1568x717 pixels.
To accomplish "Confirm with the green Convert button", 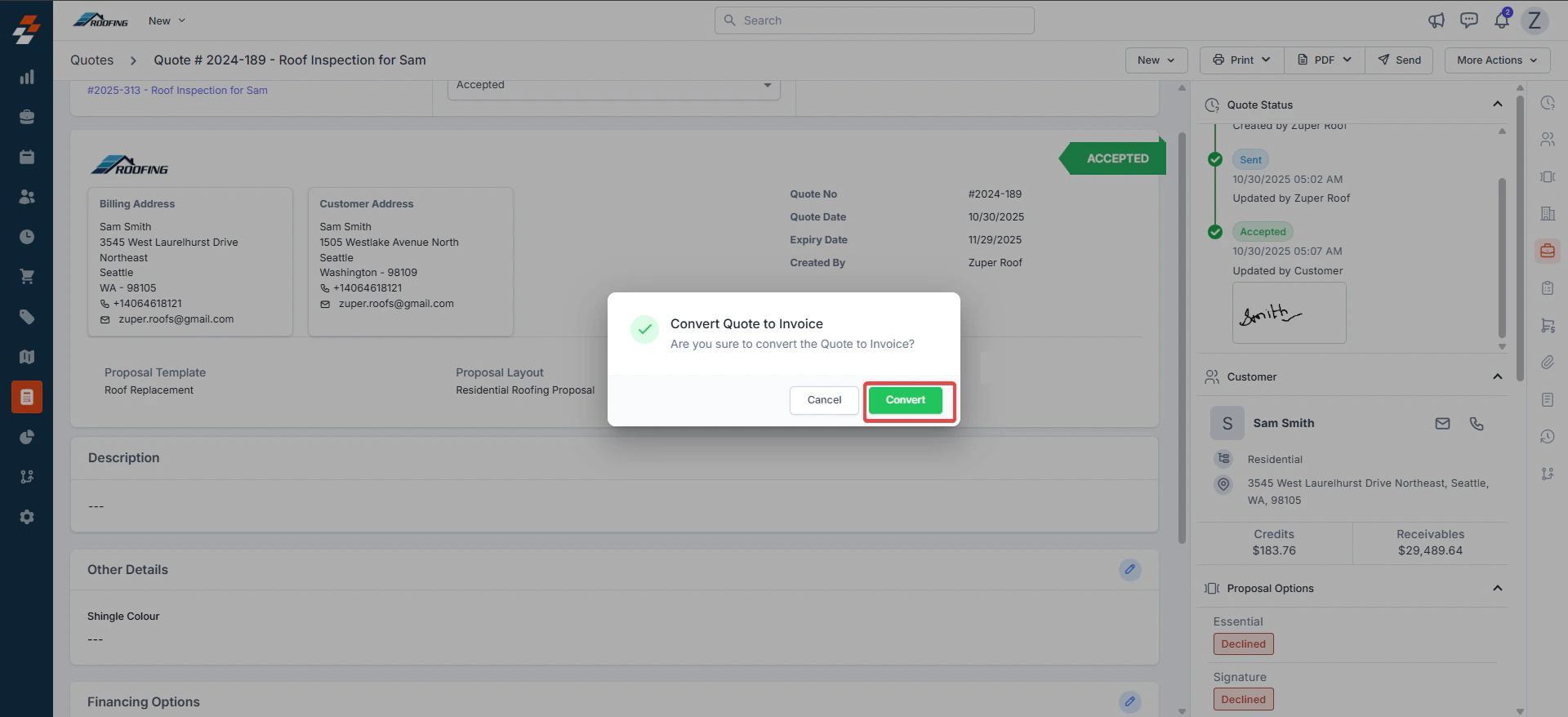I will click(x=906, y=400).
